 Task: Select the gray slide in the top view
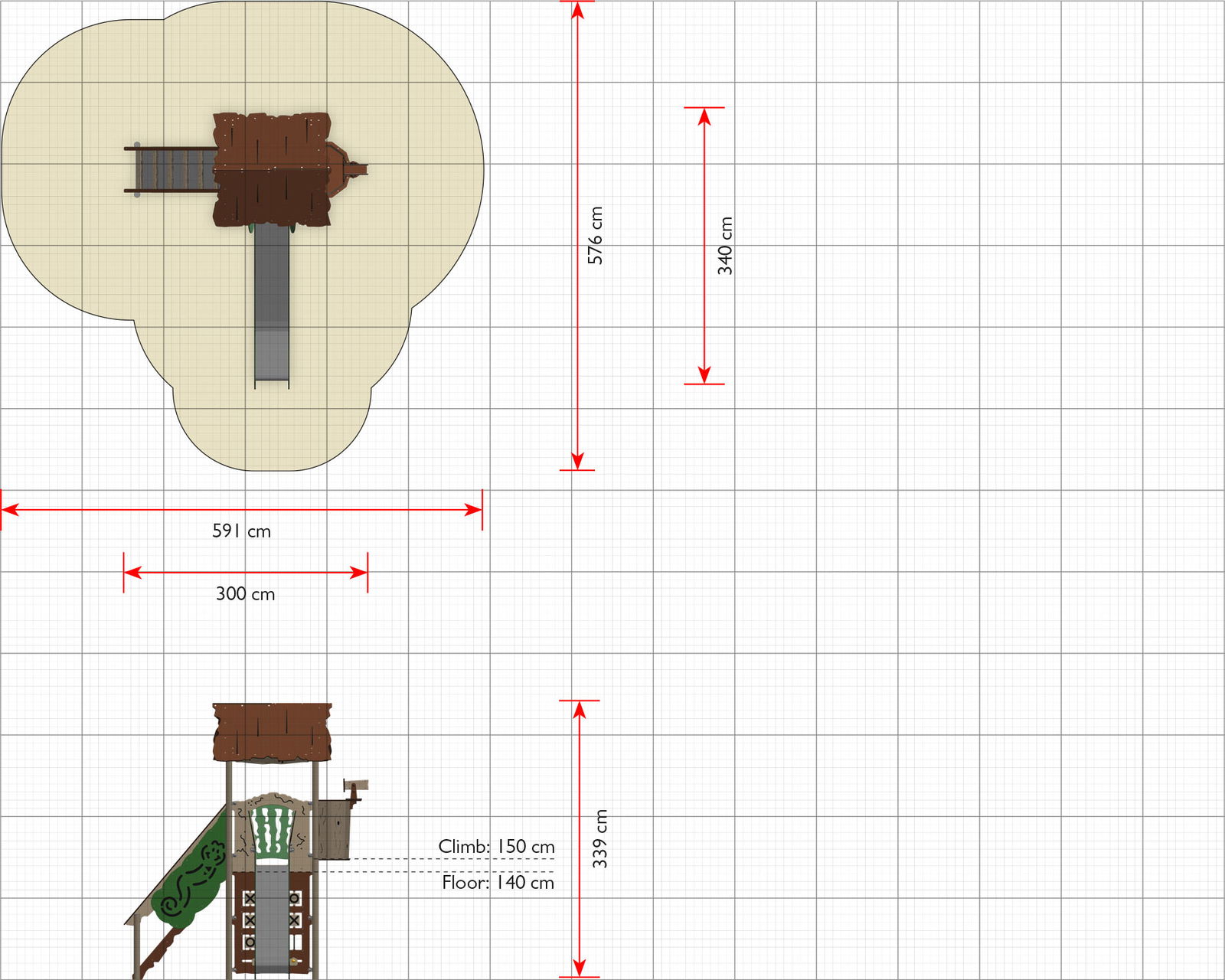272,306
